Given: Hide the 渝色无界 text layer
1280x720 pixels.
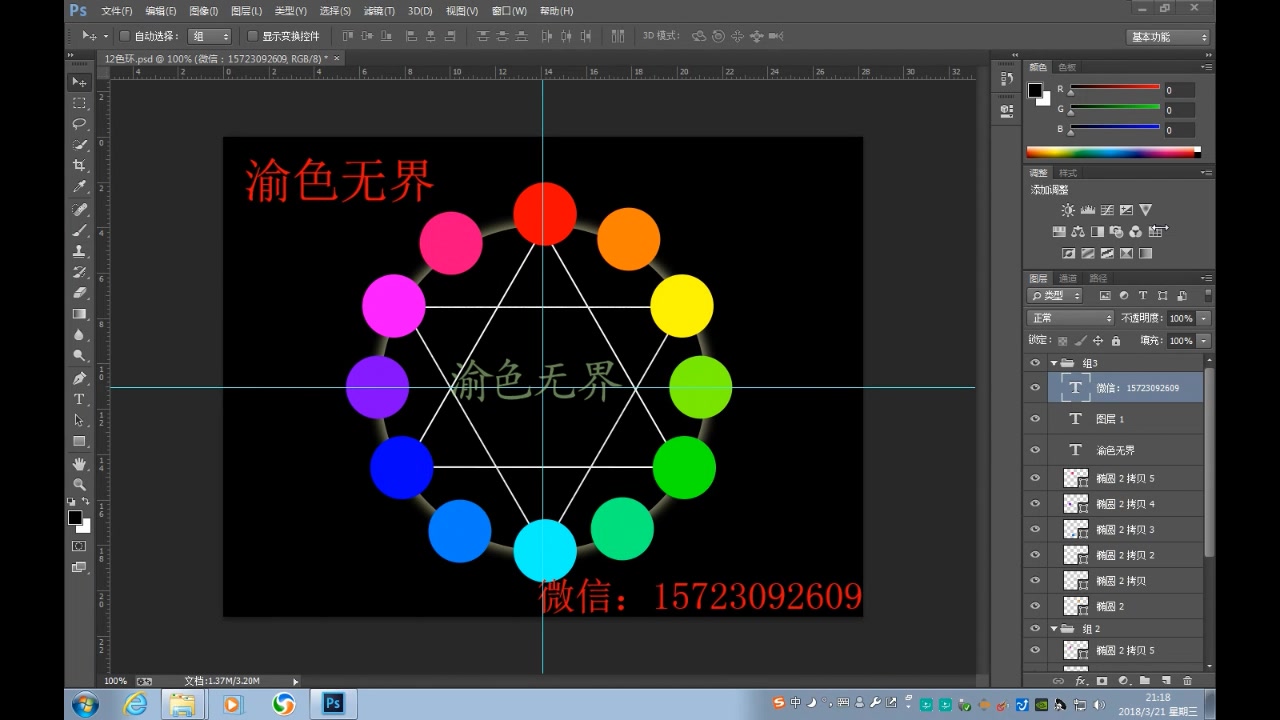Looking at the screenshot, I should point(1035,449).
